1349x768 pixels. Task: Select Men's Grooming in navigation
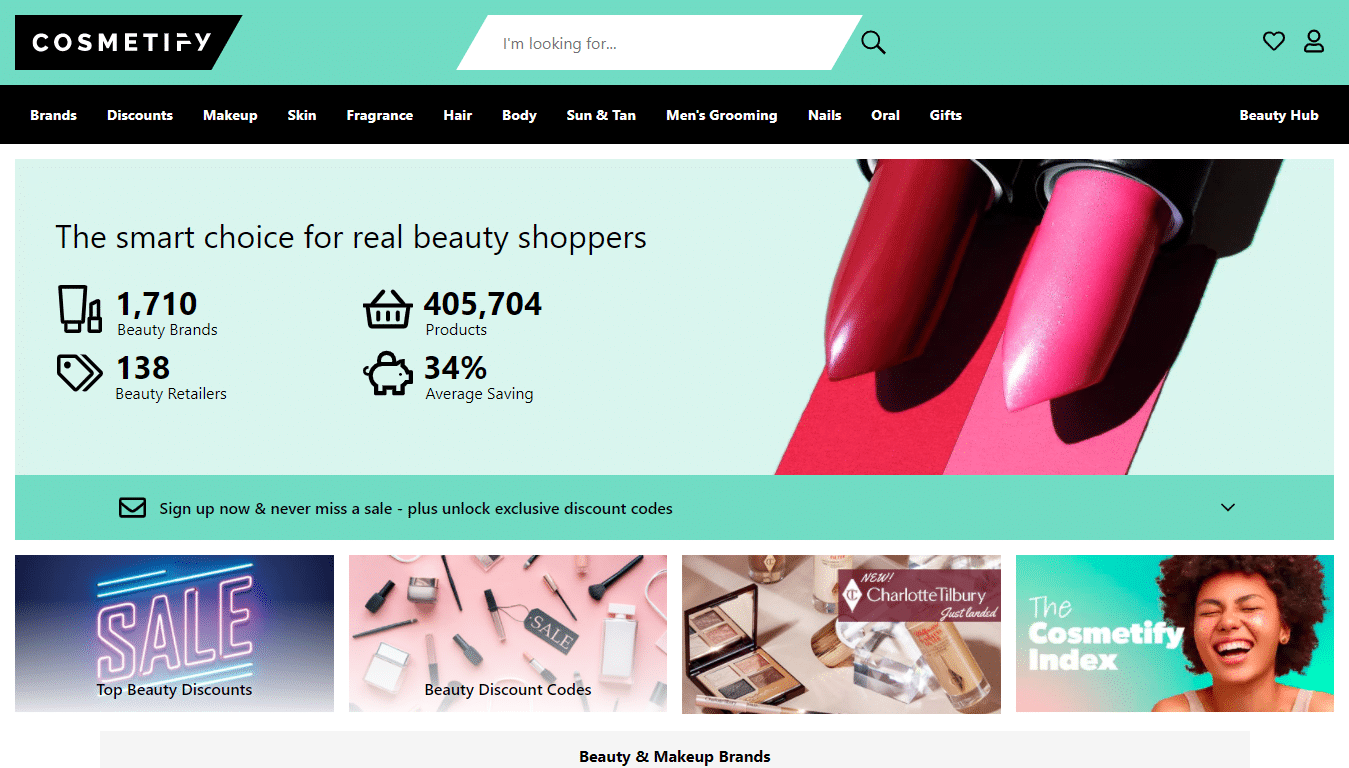click(722, 115)
